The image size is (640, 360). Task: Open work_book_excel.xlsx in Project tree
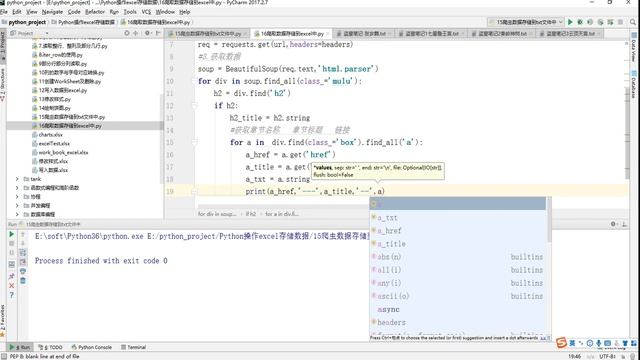pyautogui.click(x=63, y=152)
